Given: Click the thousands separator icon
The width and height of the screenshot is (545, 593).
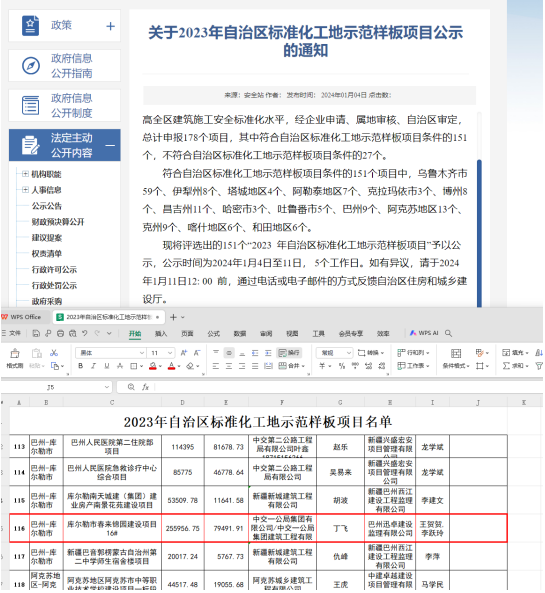Looking at the screenshot, I should point(355,366).
